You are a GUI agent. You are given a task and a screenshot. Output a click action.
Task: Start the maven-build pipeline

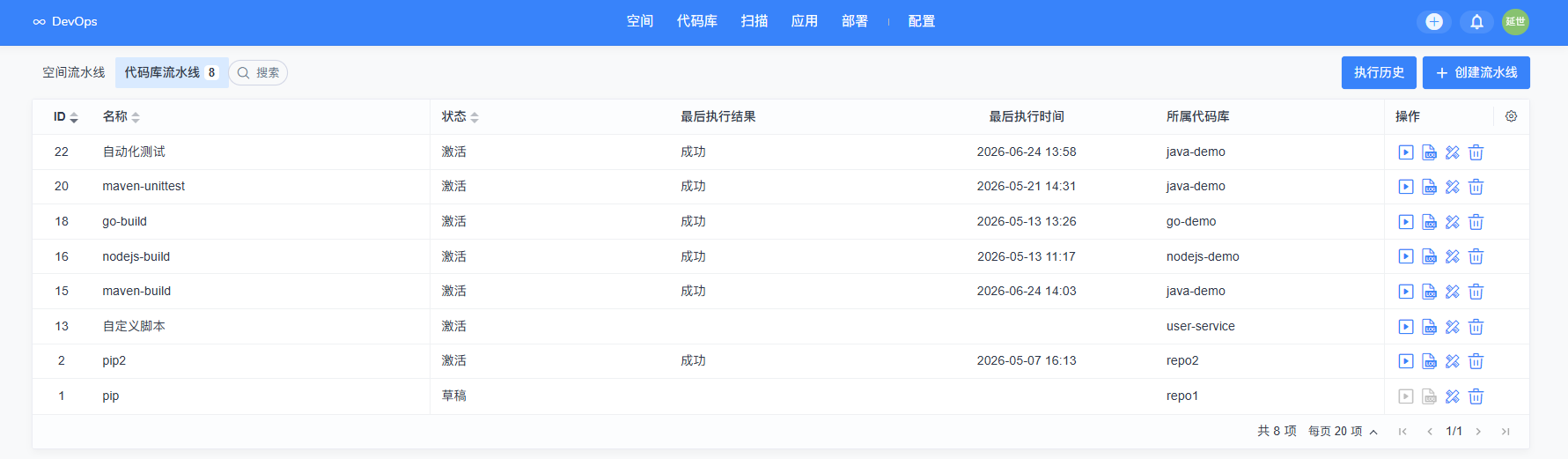(x=1406, y=292)
